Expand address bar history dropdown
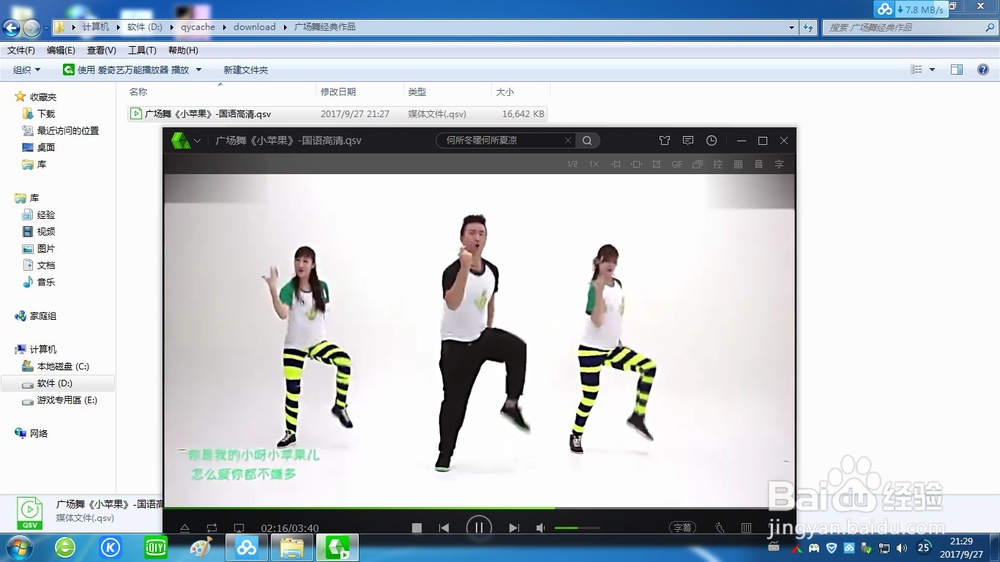 pos(791,27)
